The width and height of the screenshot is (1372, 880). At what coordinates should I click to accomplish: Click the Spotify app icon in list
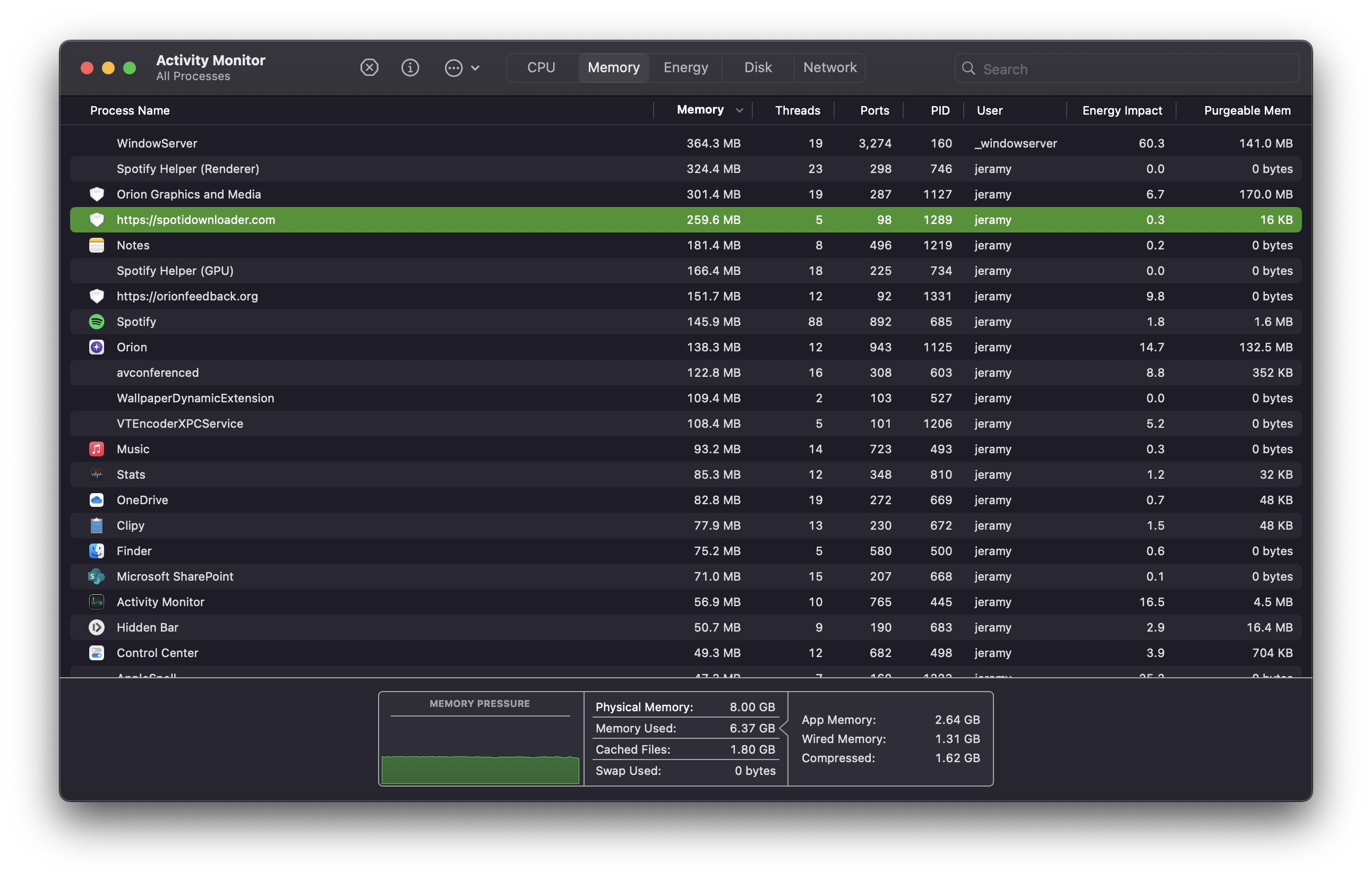[97, 322]
